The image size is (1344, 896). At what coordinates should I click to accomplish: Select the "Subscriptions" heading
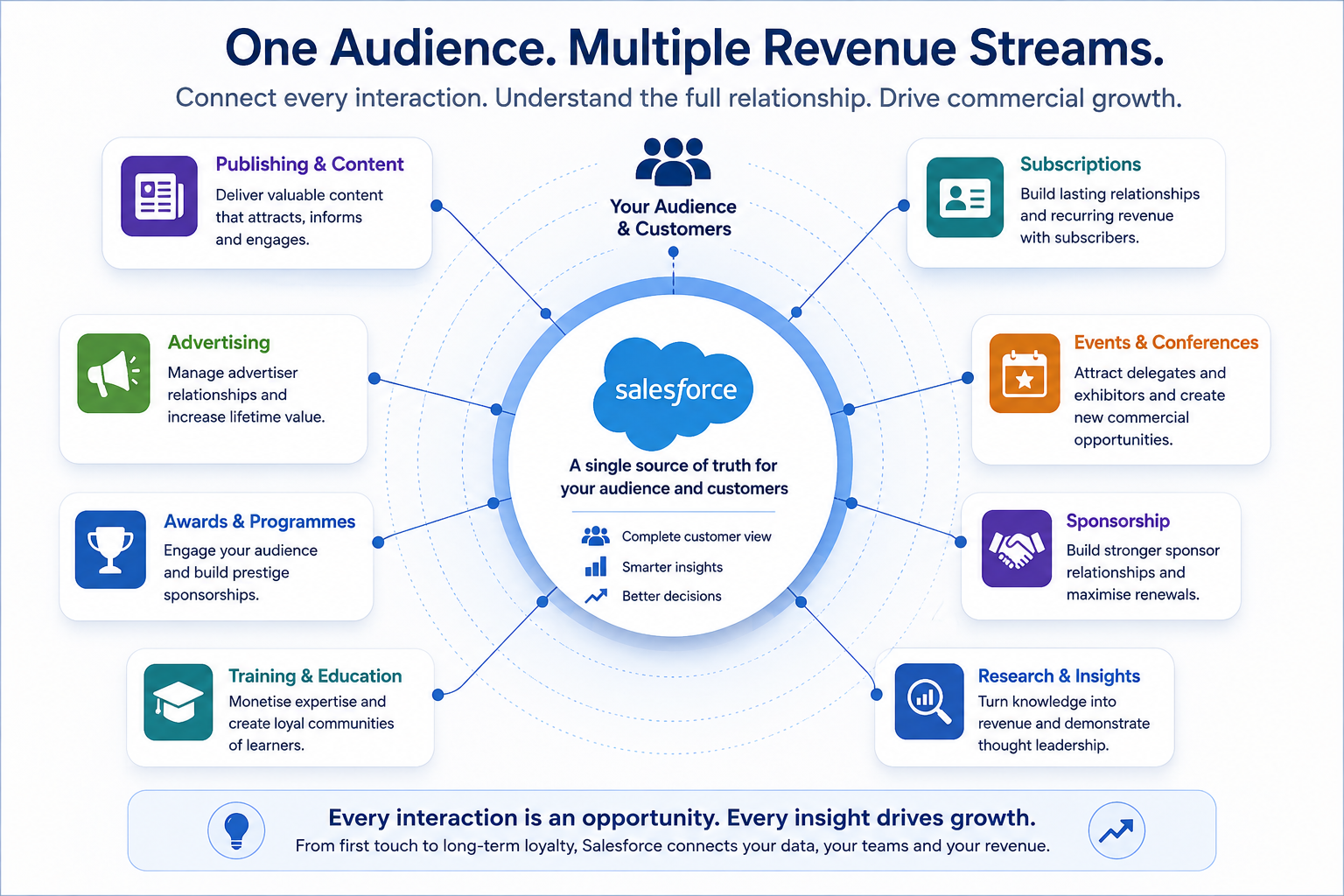tap(1081, 164)
